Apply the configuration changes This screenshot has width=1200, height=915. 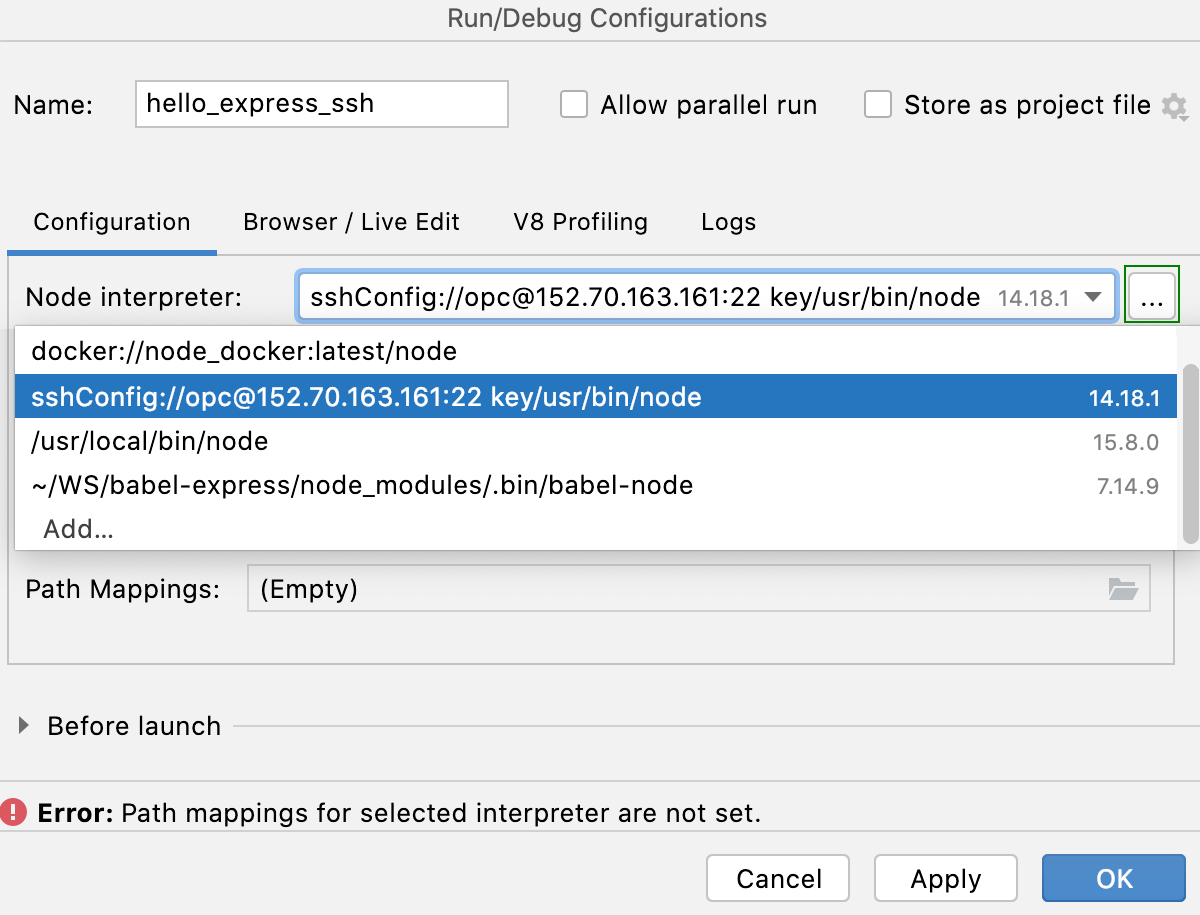tap(945, 878)
